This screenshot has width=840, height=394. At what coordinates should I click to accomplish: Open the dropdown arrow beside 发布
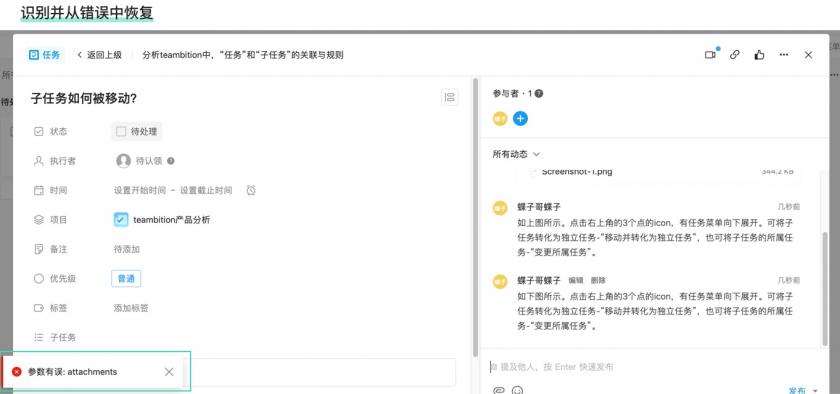[816, 390]
